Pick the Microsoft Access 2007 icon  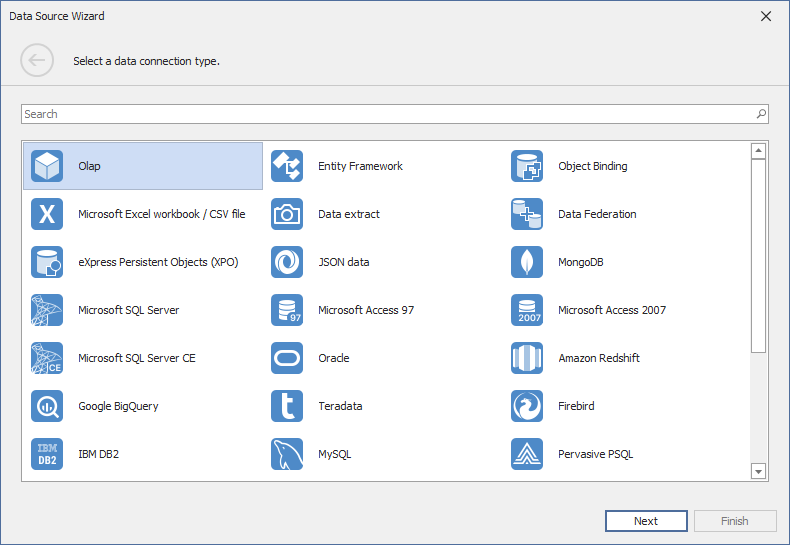[526, 310]
